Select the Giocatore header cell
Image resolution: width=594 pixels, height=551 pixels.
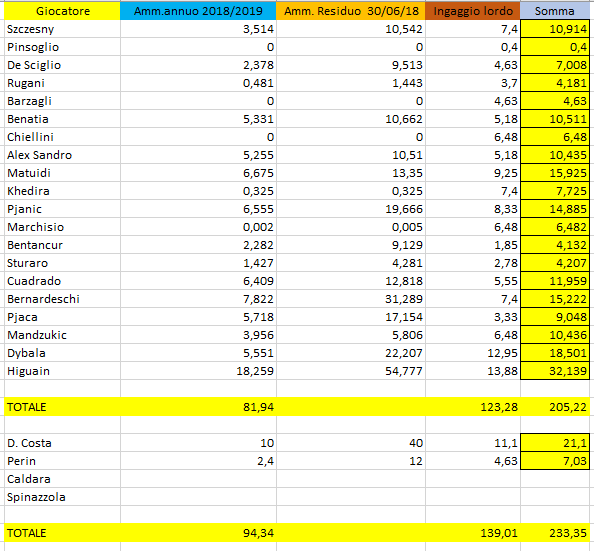tap(63, 11)
